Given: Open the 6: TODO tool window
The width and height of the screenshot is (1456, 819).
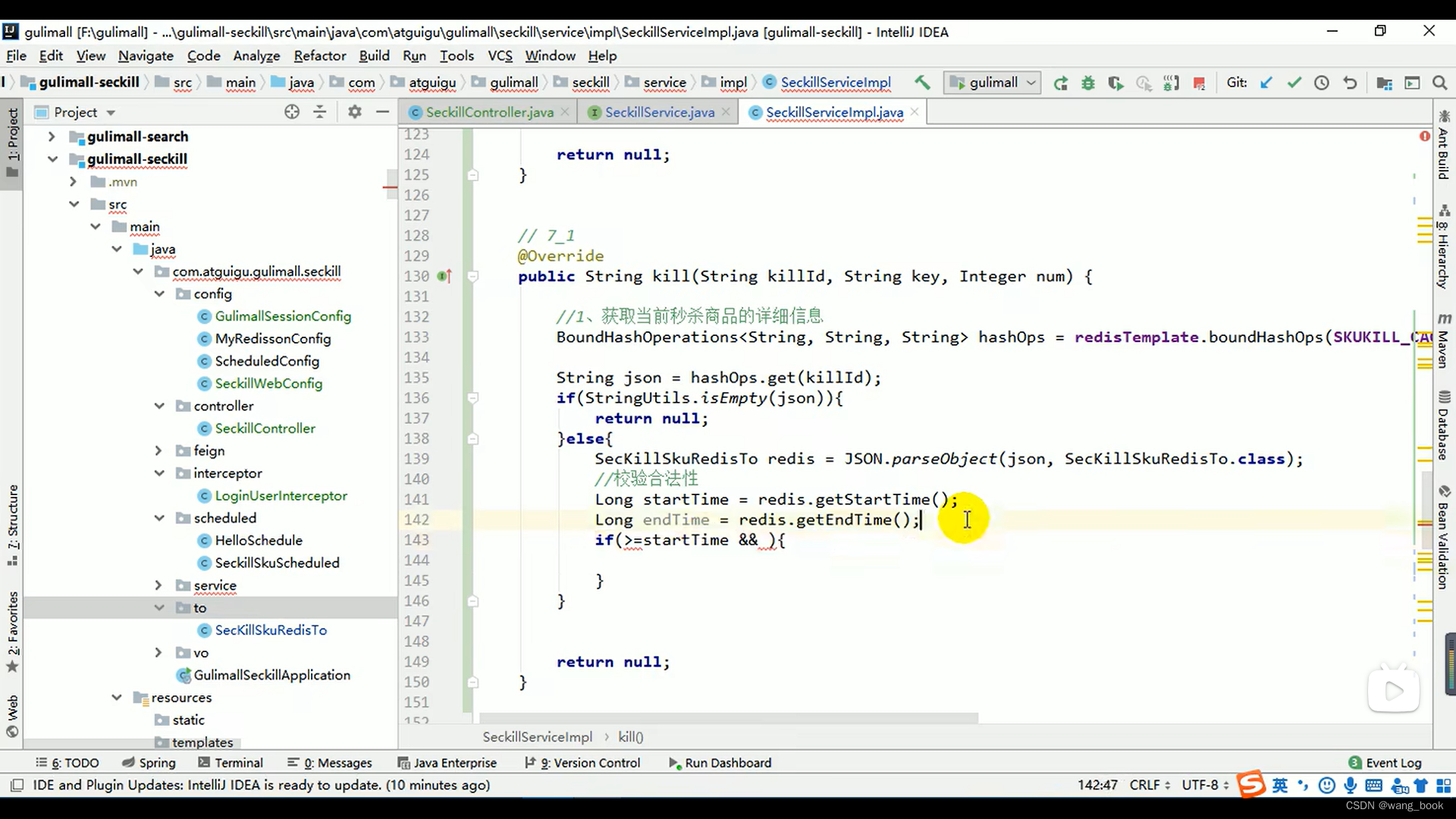Looking at the screenshot, I should point(67,763).
